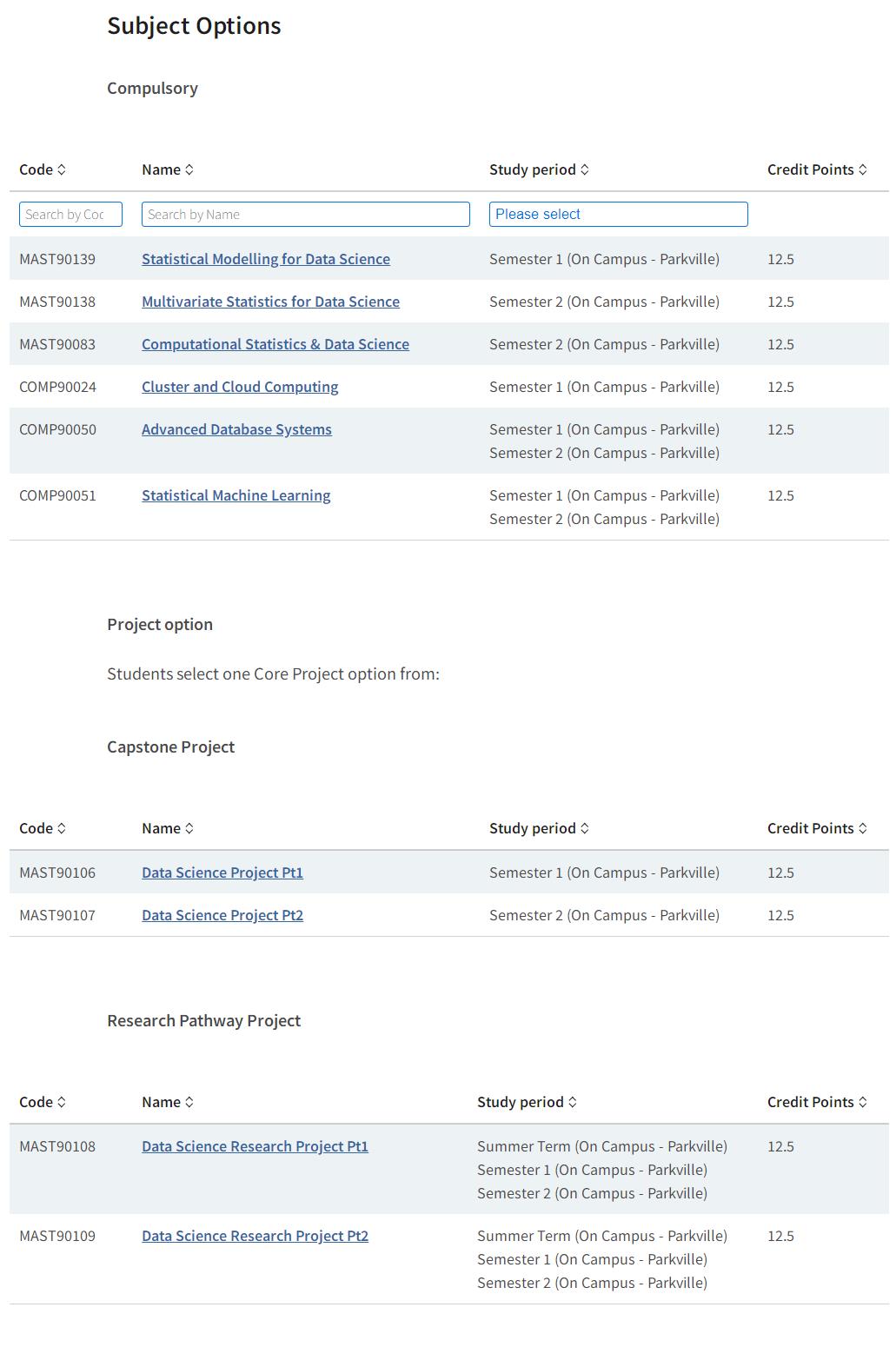Open the 'Please select' study period dropdown
Screen dimensions: 896x1347
[x=618, y=215]
